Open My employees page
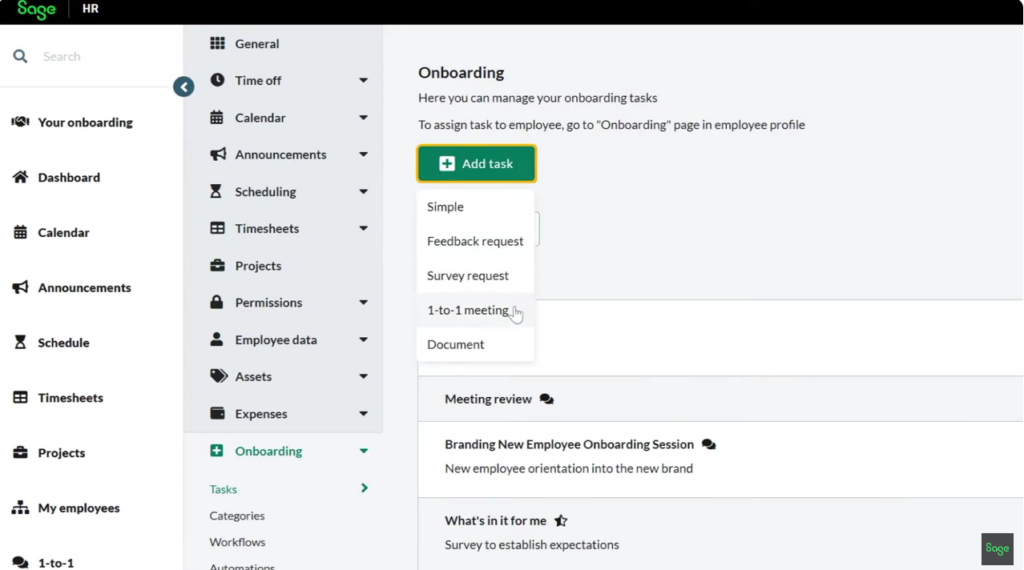This screenshot has height=570, width=1024. point(78,507)
